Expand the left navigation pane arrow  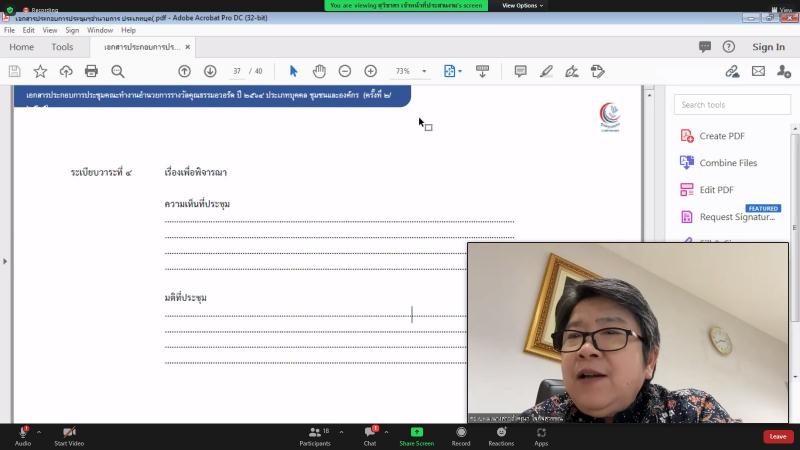pyautogui.click(x=5, y=261)
